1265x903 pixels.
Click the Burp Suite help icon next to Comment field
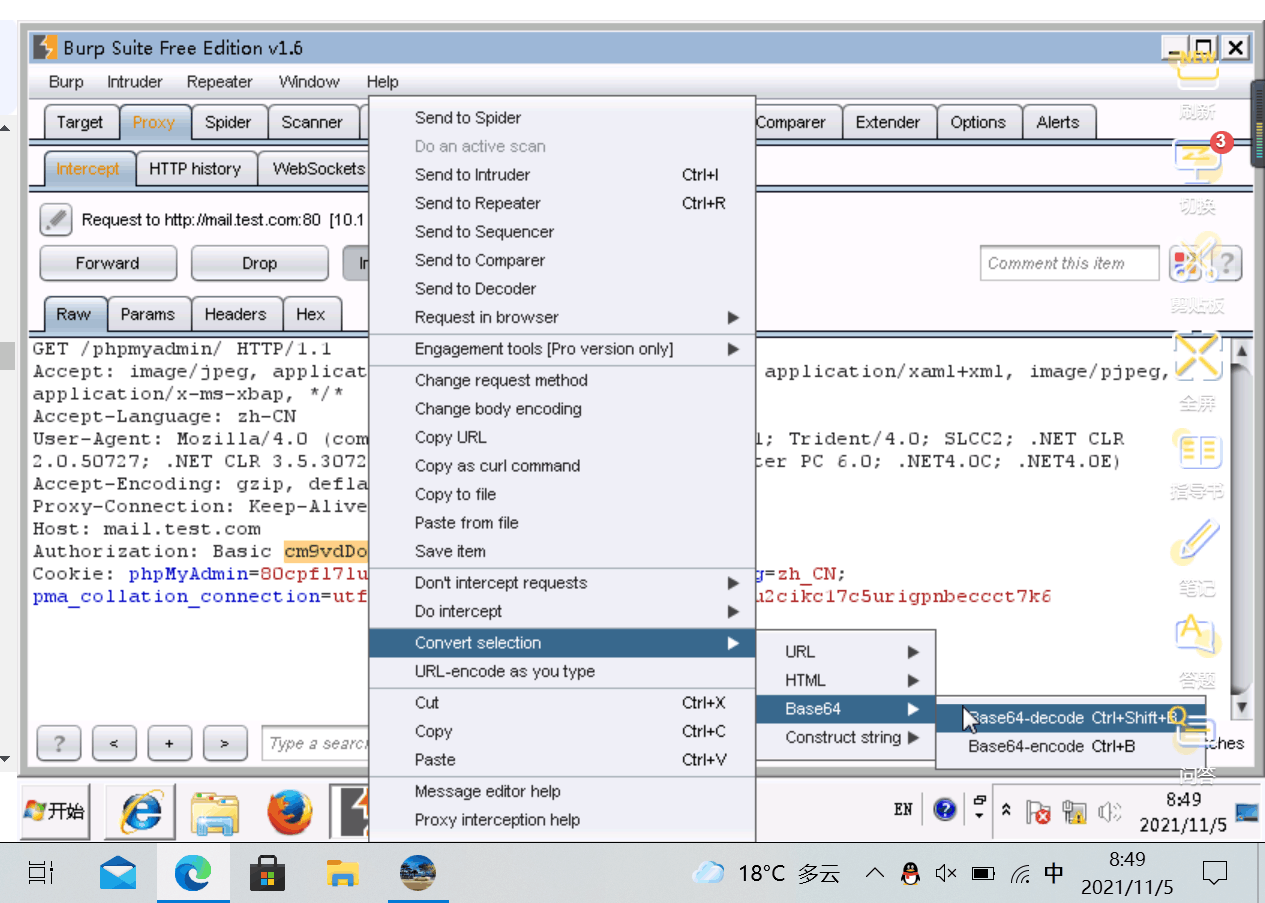coord(1228,263)
